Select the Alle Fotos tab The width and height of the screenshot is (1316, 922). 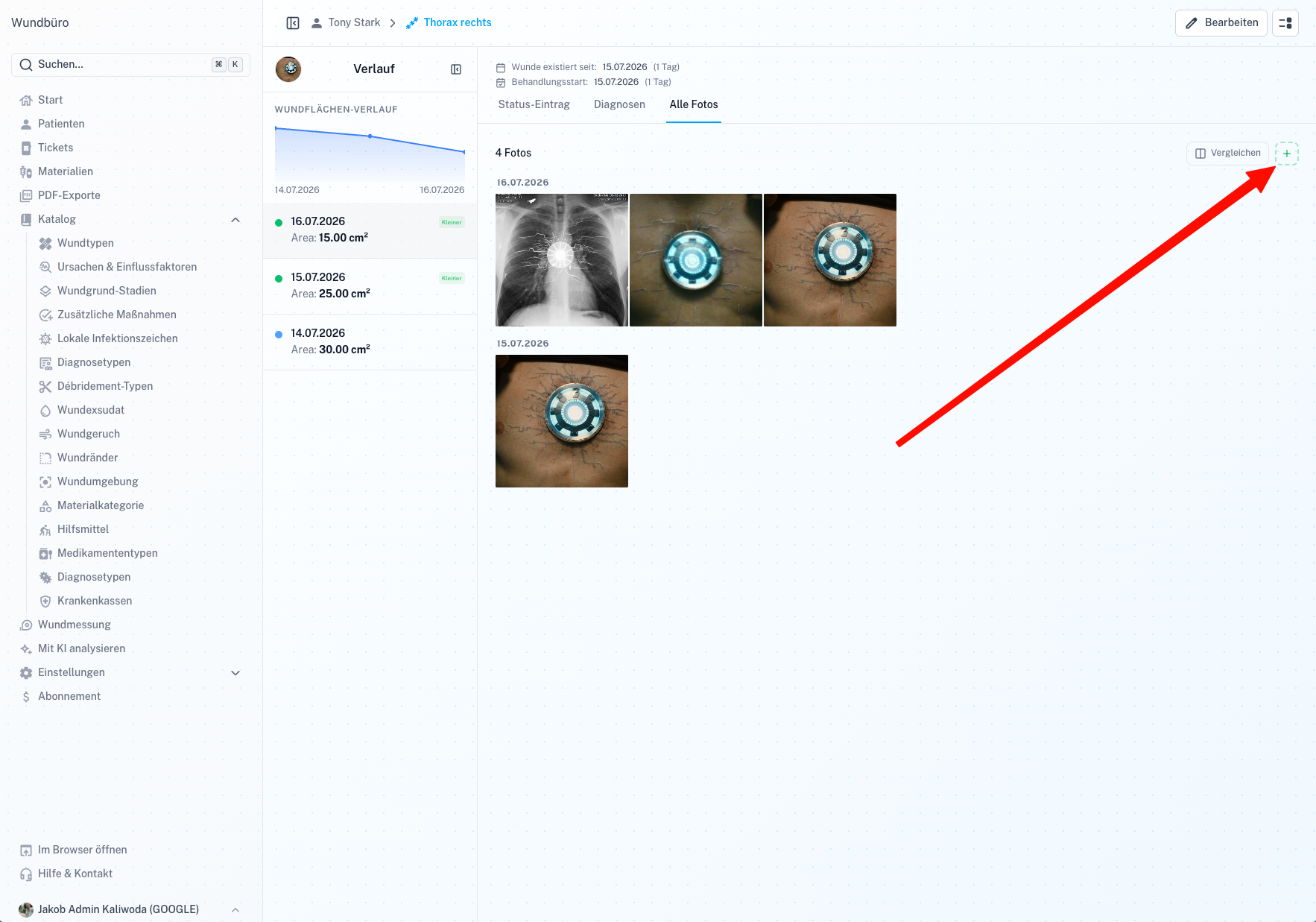(694, 104)
